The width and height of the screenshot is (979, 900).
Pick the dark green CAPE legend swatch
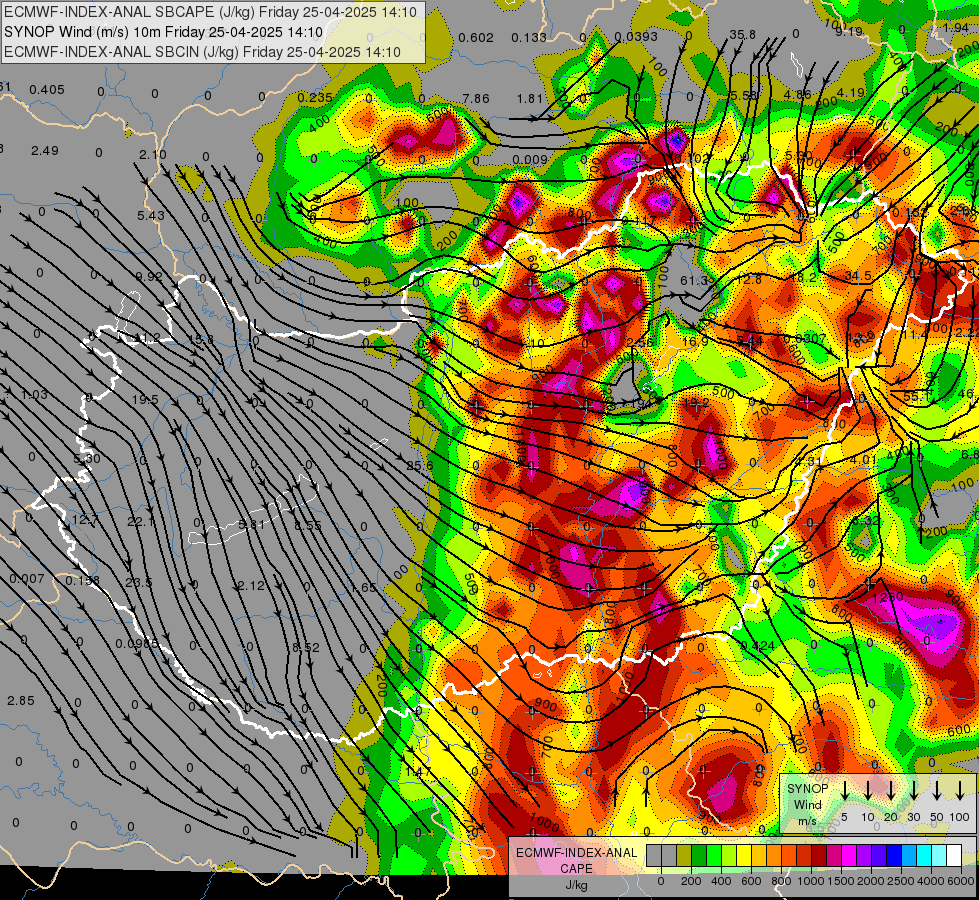699,855
